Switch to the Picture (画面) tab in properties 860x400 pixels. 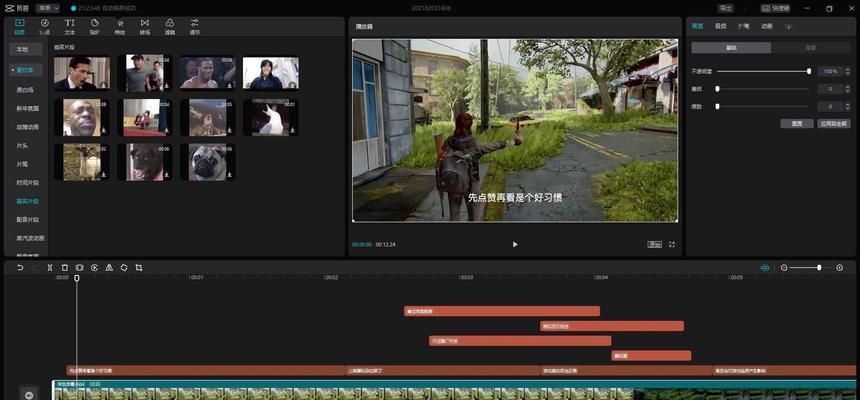(697, 26)
